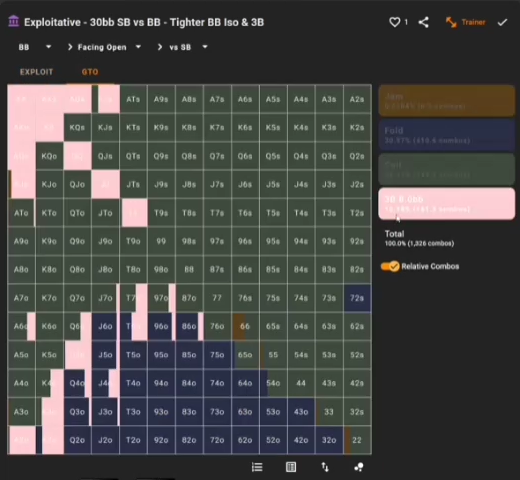The image size is (520, 480).
Task: Click the 99 hand cell
Action: [161, 241]
